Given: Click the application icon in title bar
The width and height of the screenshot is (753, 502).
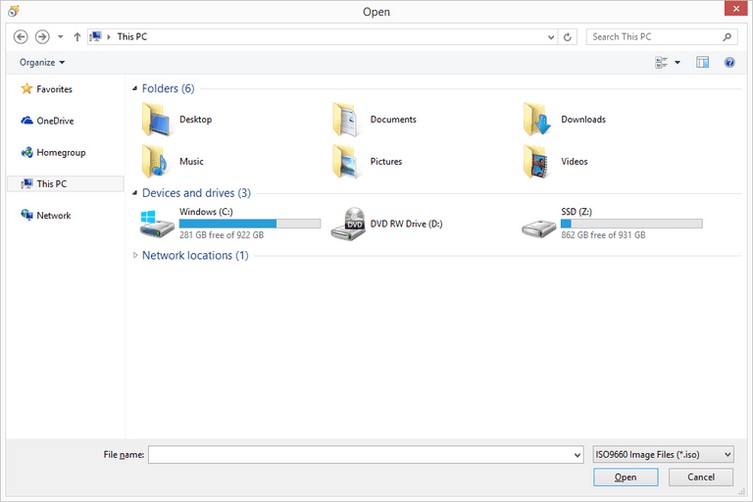Looking at the screenshot, I should click(14, 11).
